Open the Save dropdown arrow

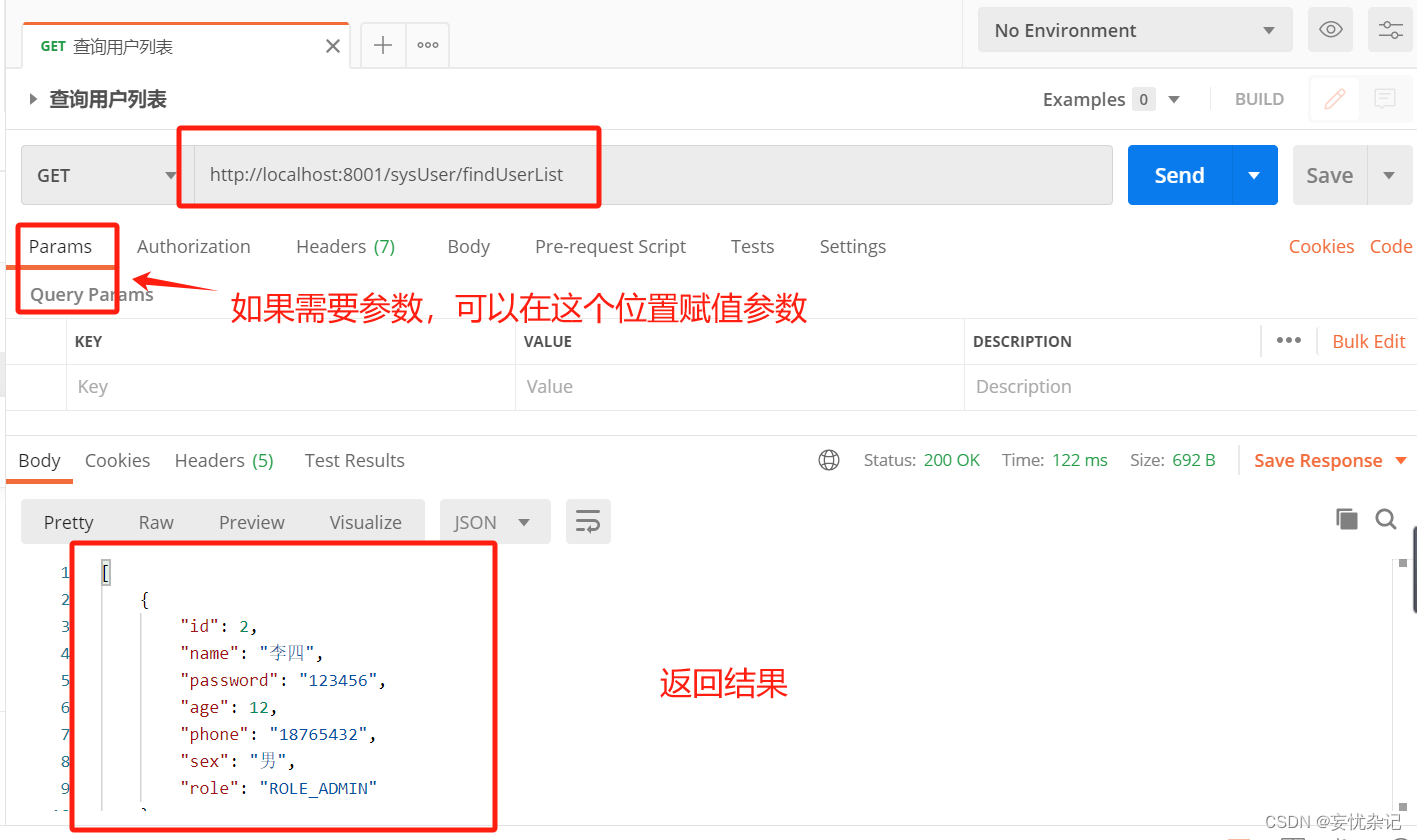(1389, 175)
